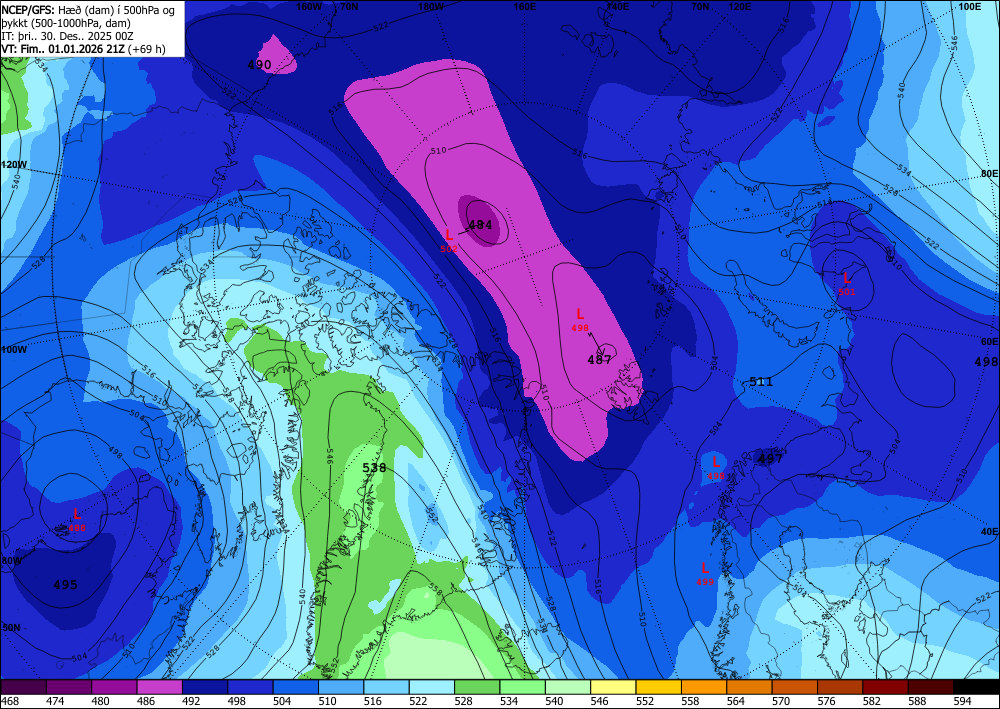Click the '564' value in the color legend
This screenshot has width=1000, height=709.
click(x=736, y=701)
